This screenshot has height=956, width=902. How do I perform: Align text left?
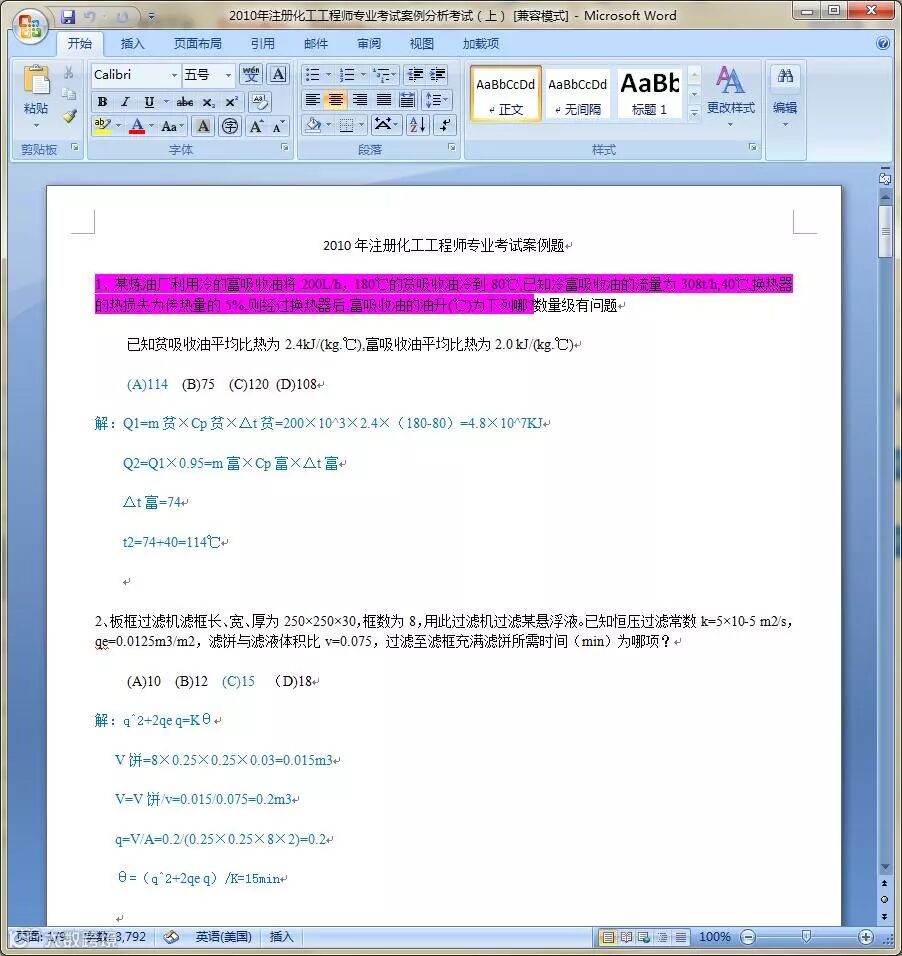tap(312, 100)
